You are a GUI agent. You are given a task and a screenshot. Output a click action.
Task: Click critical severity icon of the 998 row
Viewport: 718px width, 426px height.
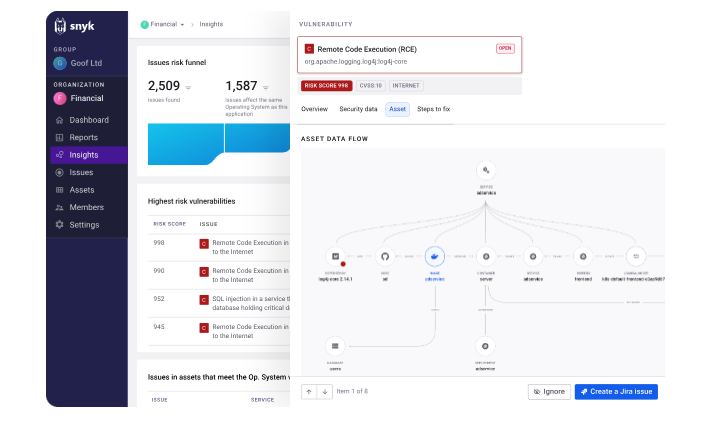[x=204, y=244]
